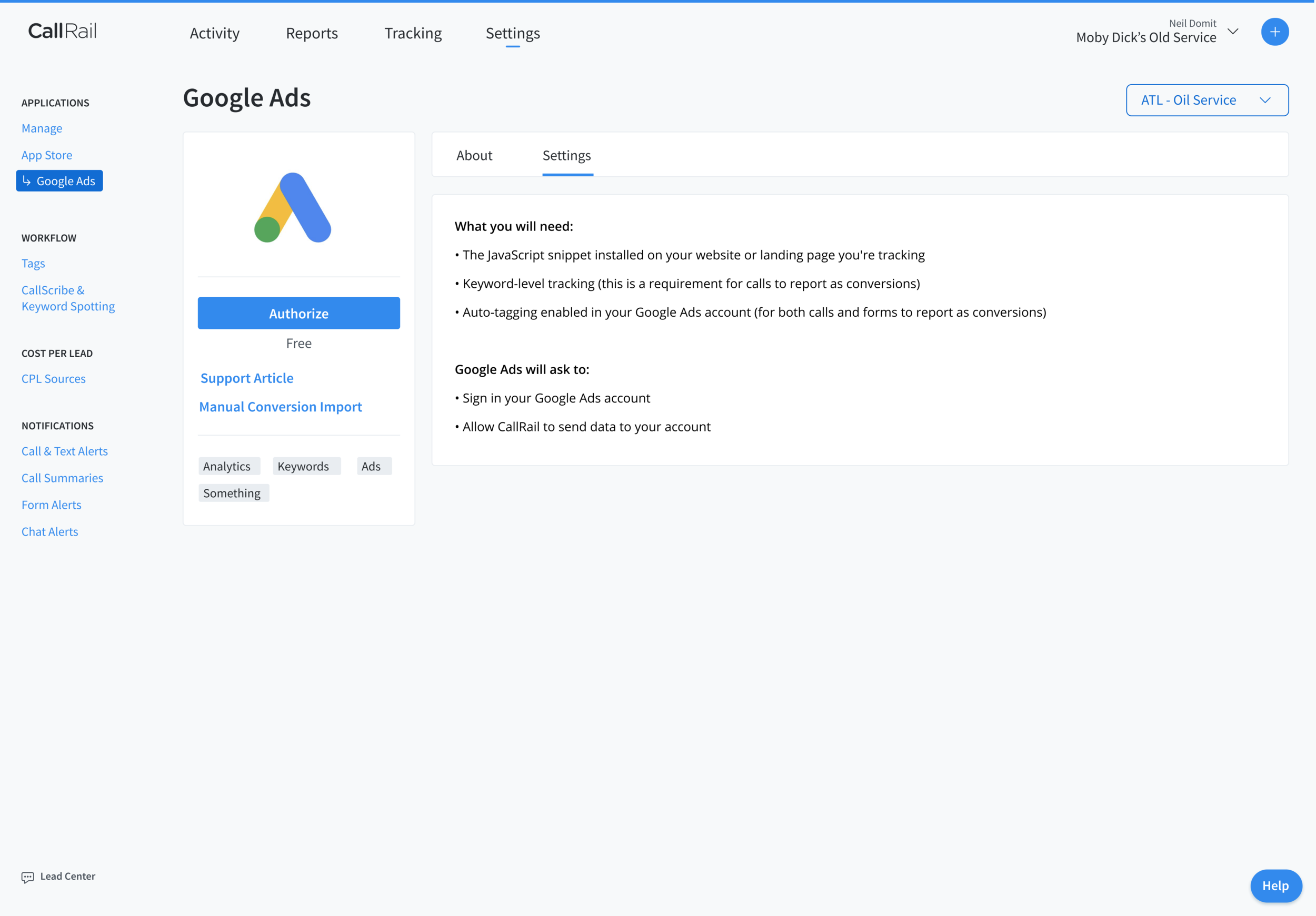Click 'Allow CallRail to send data' text

pos(583,427)
